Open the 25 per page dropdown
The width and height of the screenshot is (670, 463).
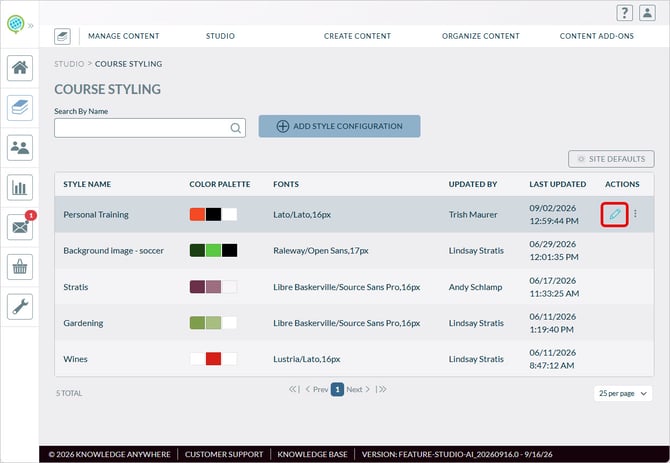coord(623,393)
